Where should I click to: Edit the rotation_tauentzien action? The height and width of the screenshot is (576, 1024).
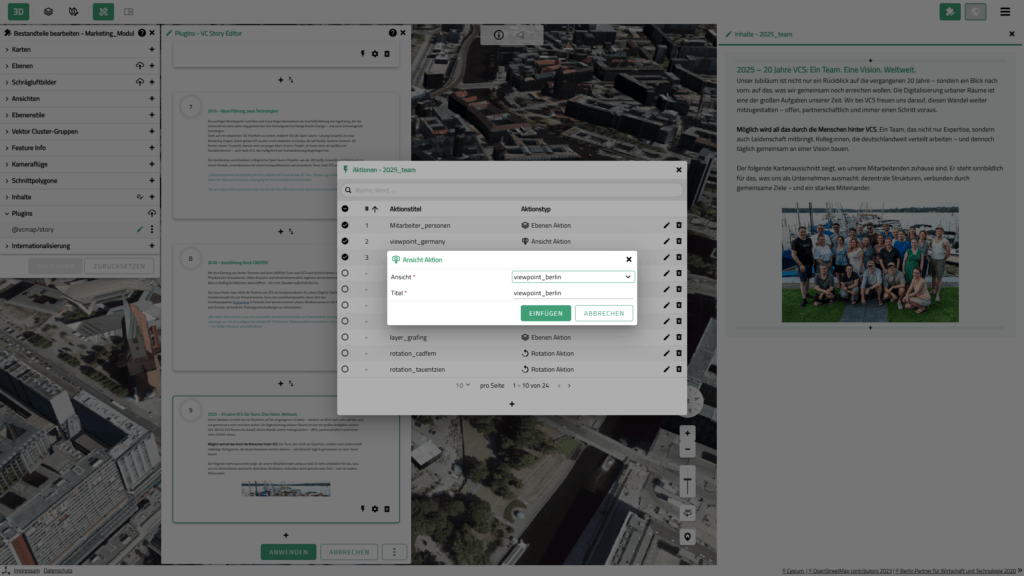tap(666, 370)
